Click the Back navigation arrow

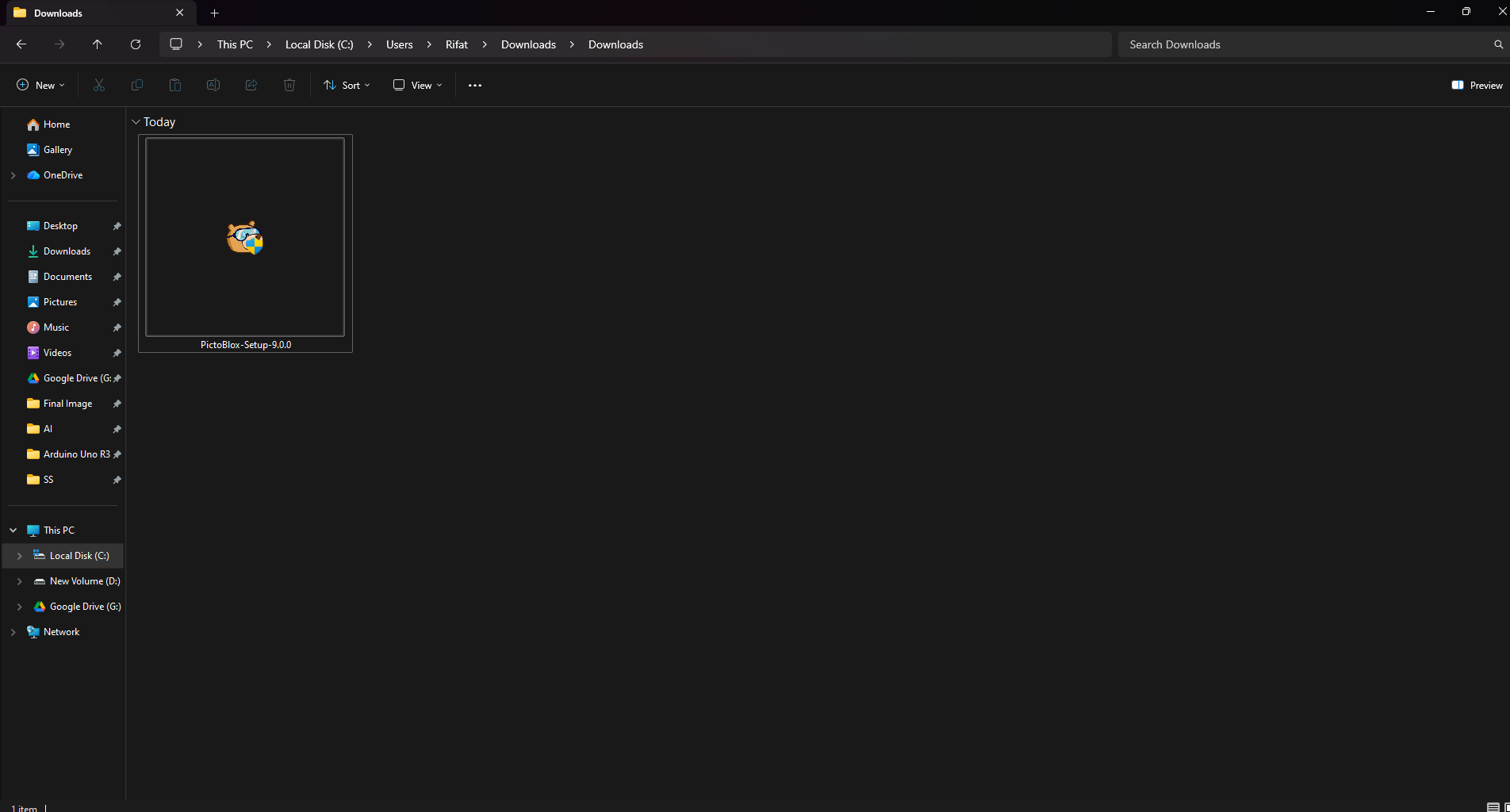click(x=21, y=44)
